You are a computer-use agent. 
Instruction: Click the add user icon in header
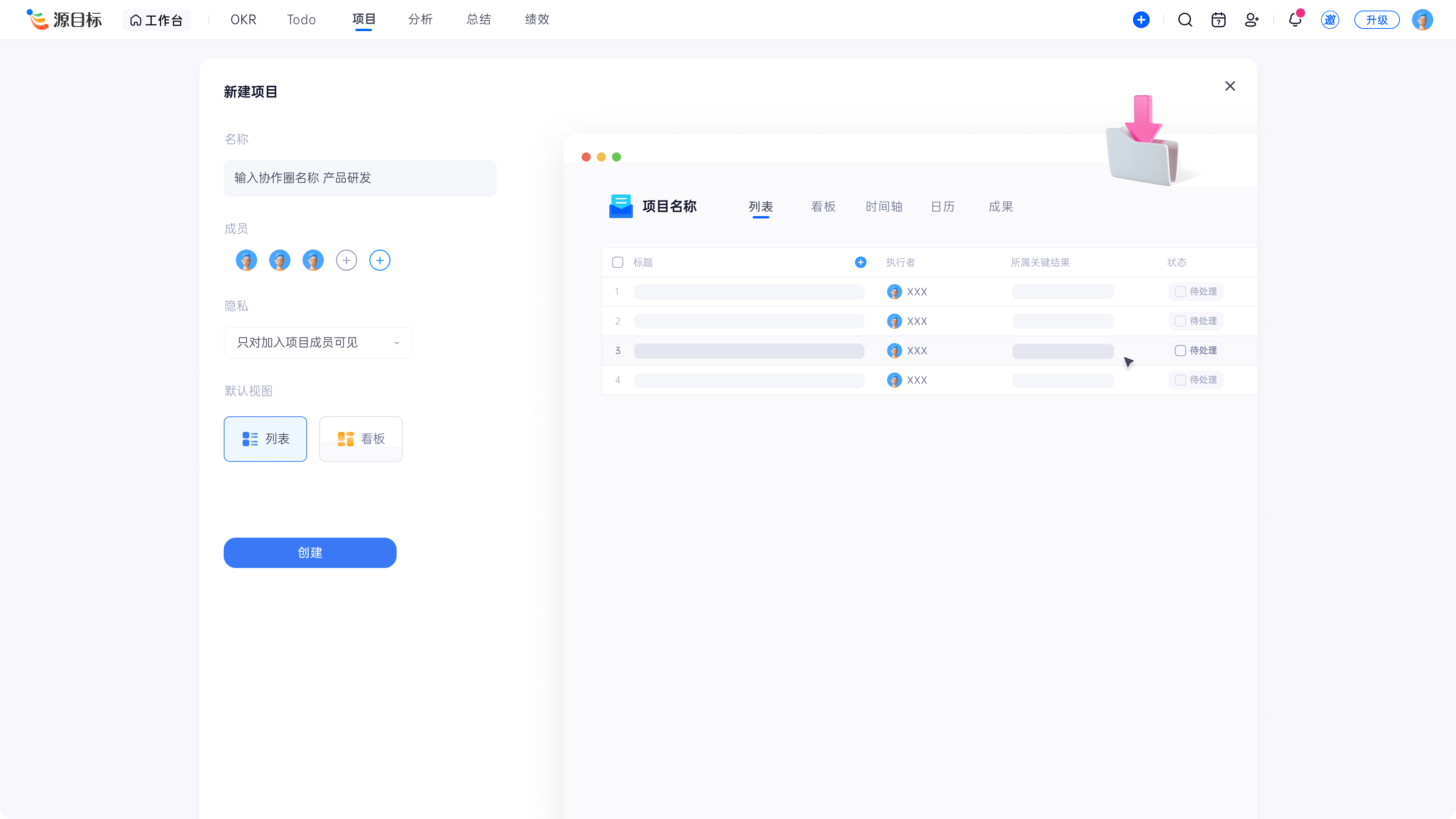pos(1252,20)
